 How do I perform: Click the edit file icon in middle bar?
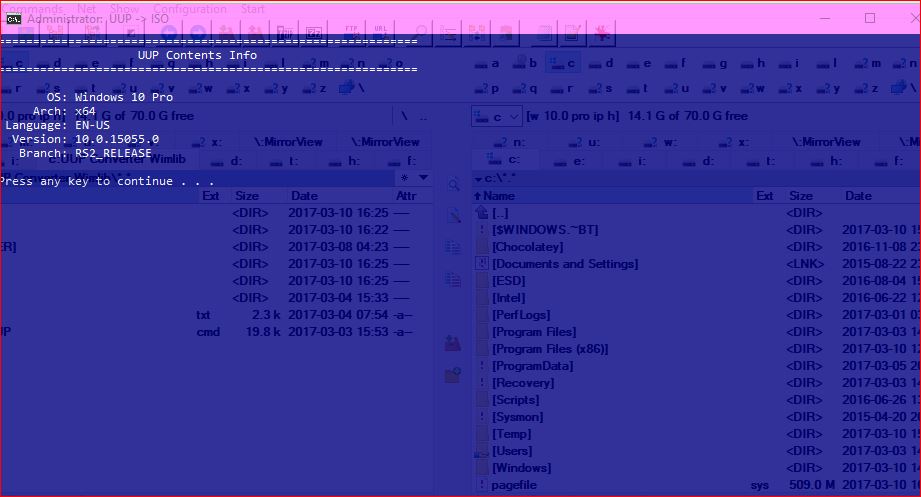(x=453, y=215)
